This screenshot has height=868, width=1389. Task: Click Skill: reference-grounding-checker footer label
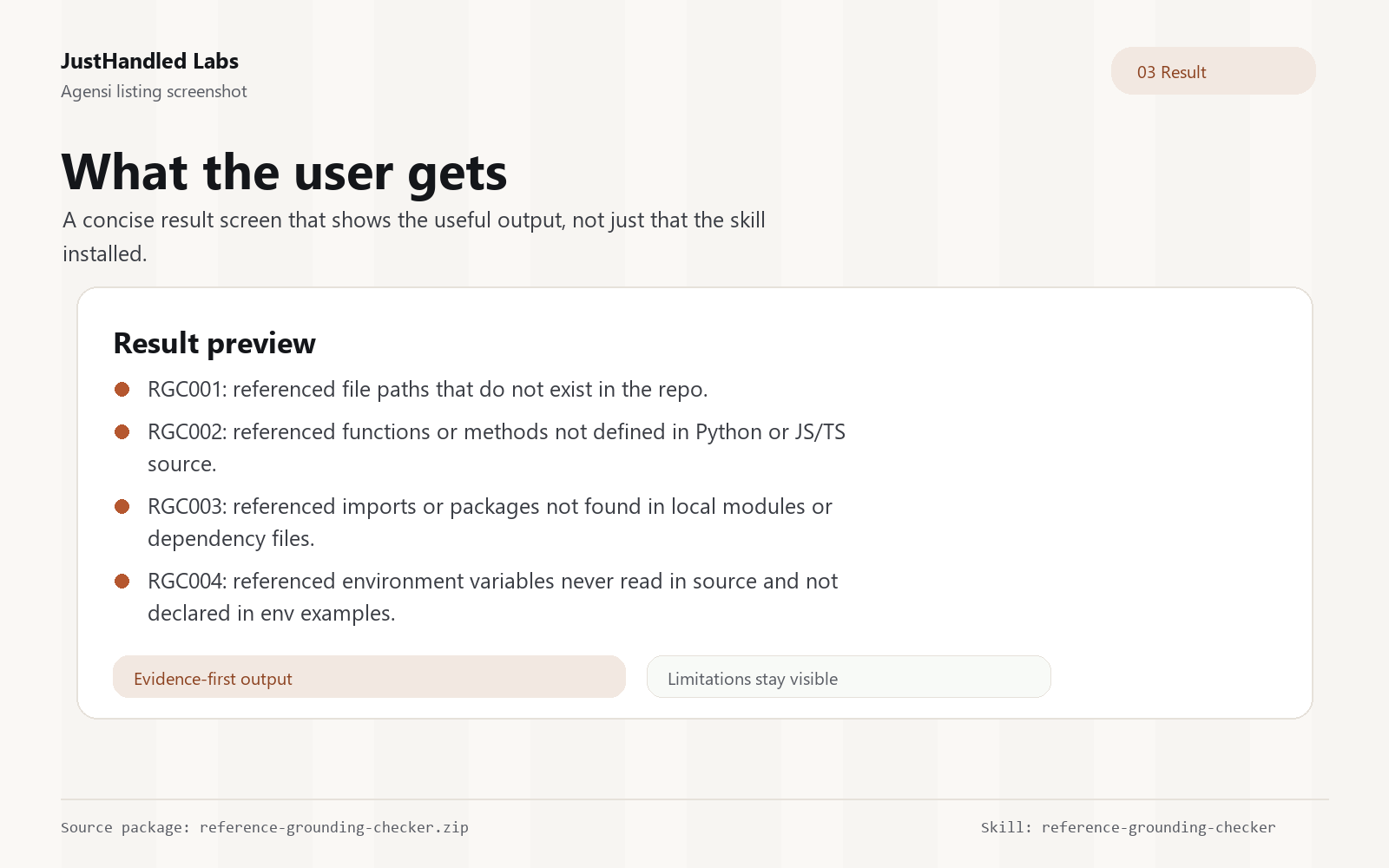point(1129,827)
